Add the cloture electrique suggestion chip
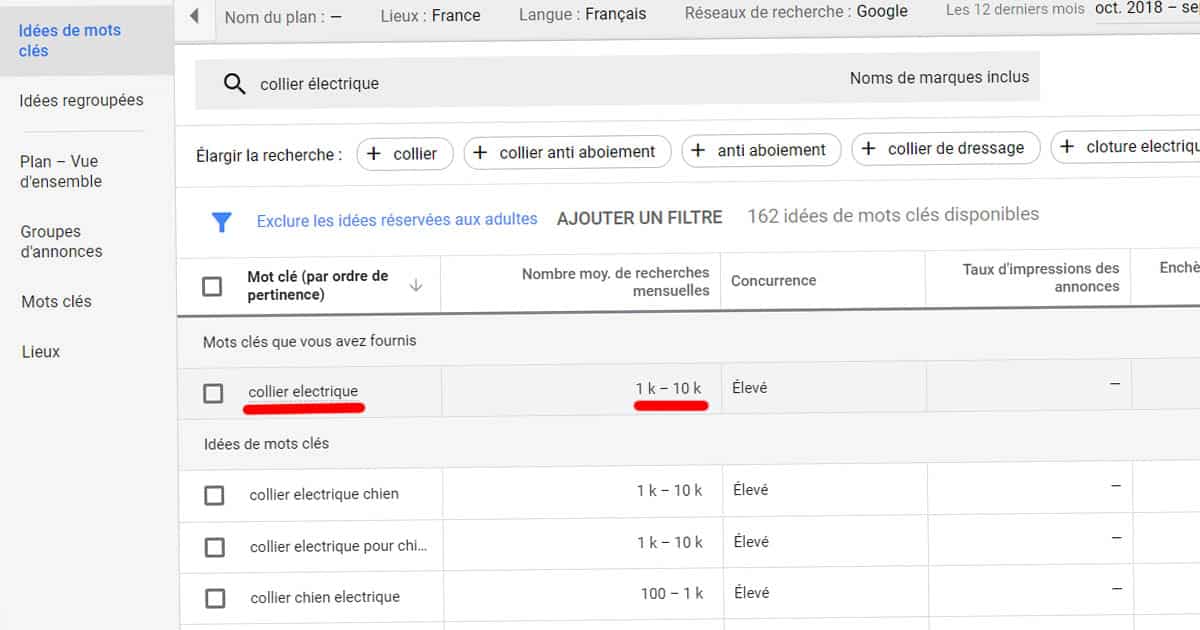The image size is (1200, 630). tap(1125, 146)
